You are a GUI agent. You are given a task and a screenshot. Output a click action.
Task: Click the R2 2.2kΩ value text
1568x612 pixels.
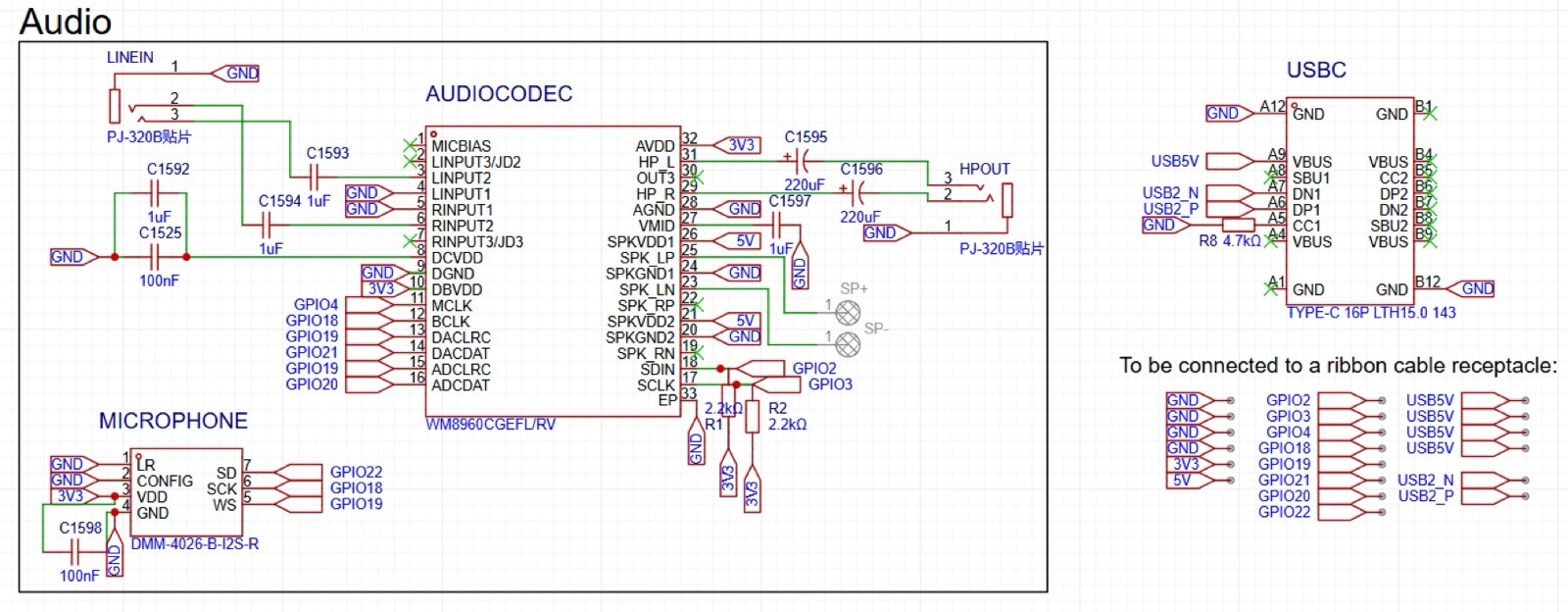[787, 425]
